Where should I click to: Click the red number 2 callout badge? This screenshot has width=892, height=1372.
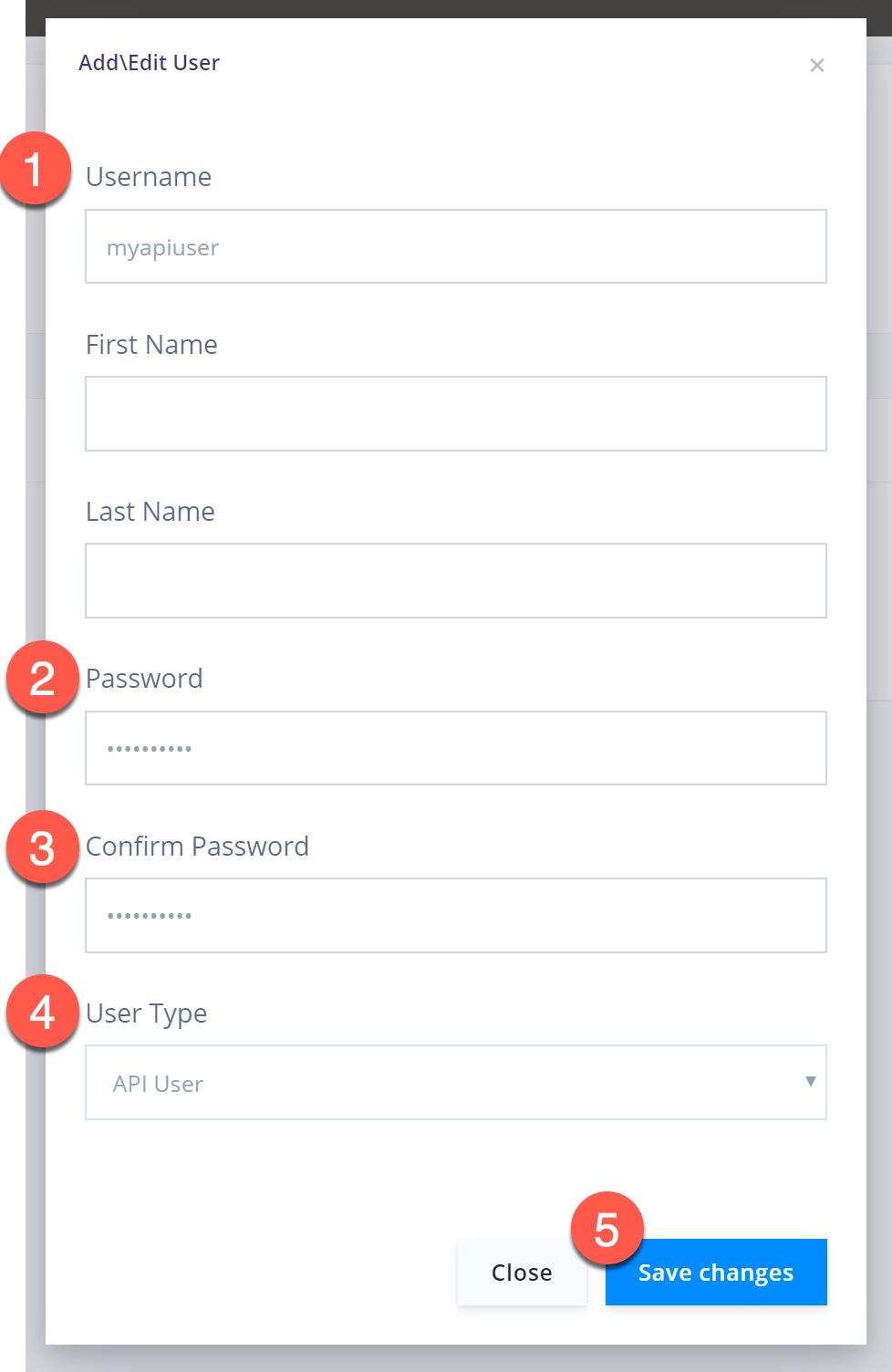pos(42,679)
